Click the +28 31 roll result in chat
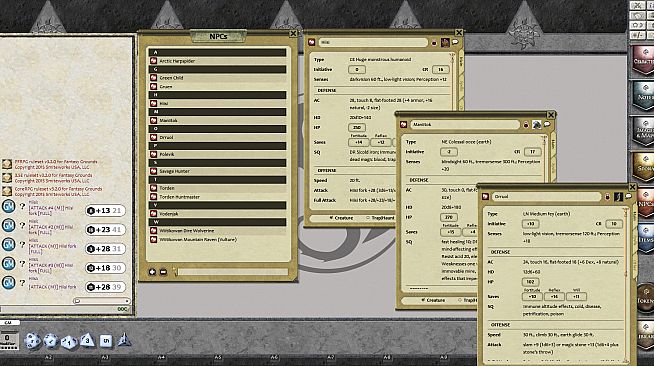 105,249
